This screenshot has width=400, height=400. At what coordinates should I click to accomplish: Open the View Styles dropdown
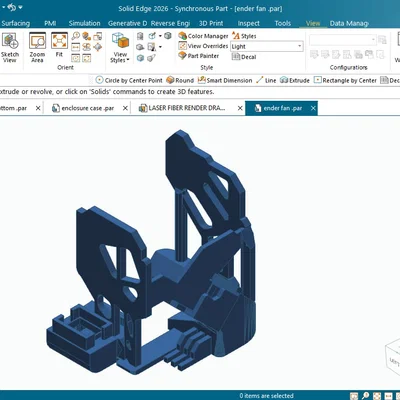click(x=120, y=48)
